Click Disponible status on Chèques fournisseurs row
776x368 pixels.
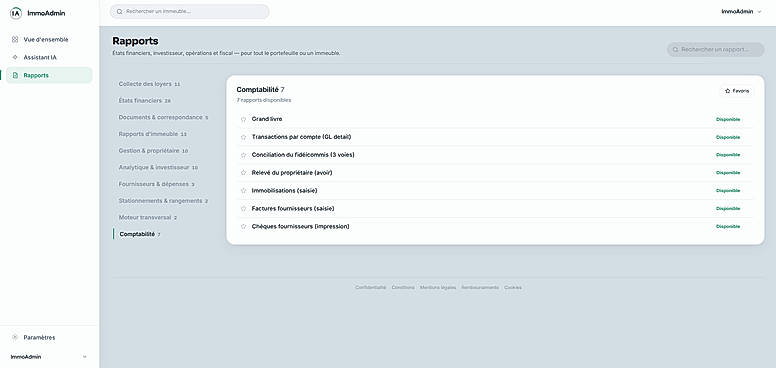(x=728, y=227)
